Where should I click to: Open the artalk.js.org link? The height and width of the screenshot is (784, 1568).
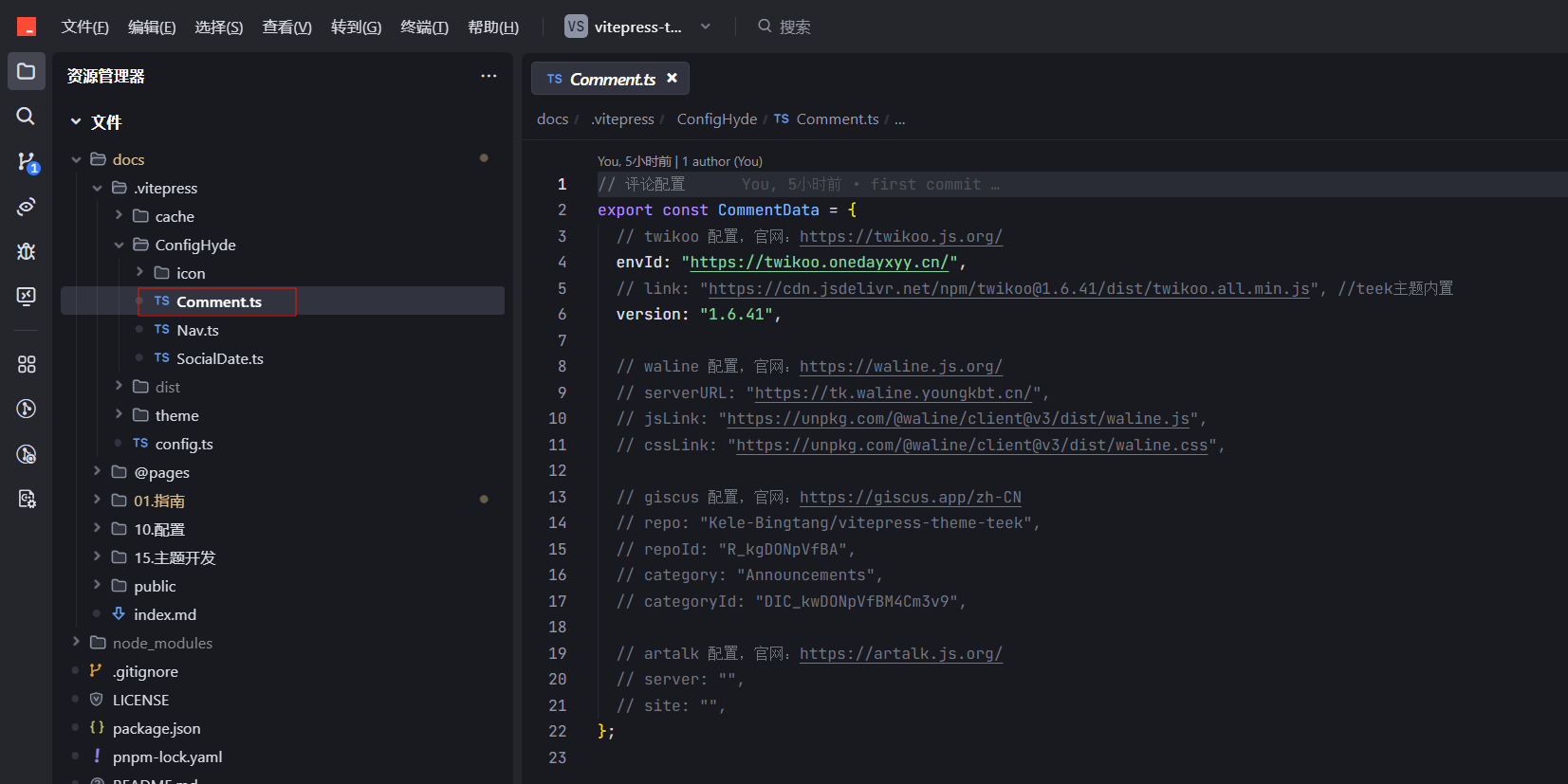(x=900, y=653)
